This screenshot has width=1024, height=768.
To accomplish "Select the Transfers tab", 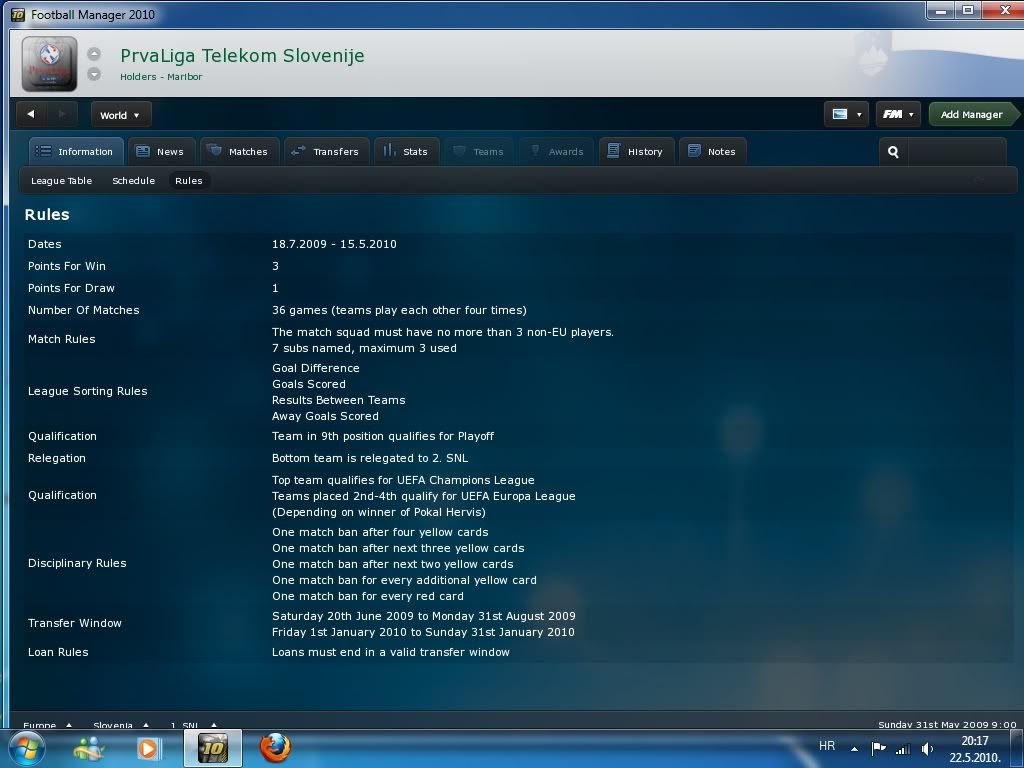I will coord(325,152).
